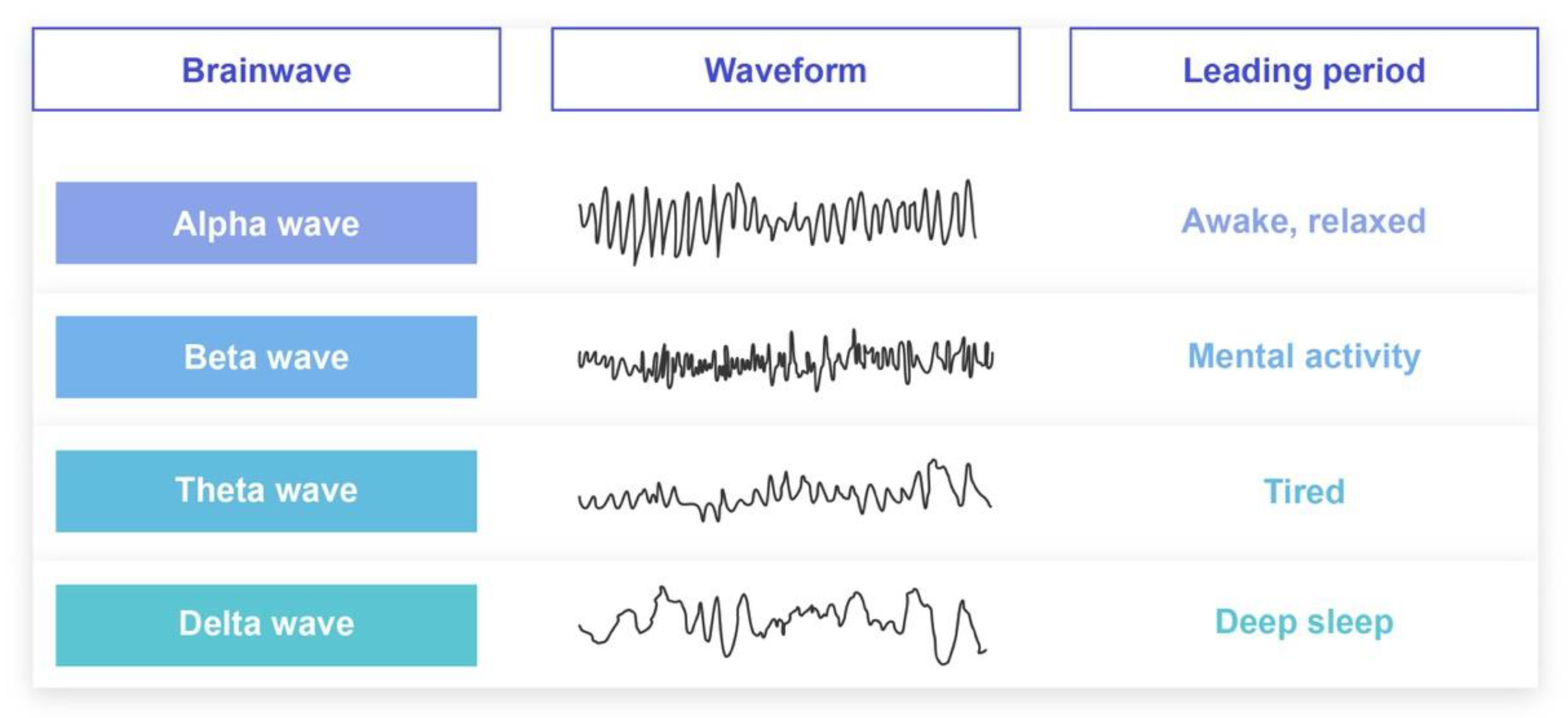Select the Beta wave waveform drawing

(785, 359)
